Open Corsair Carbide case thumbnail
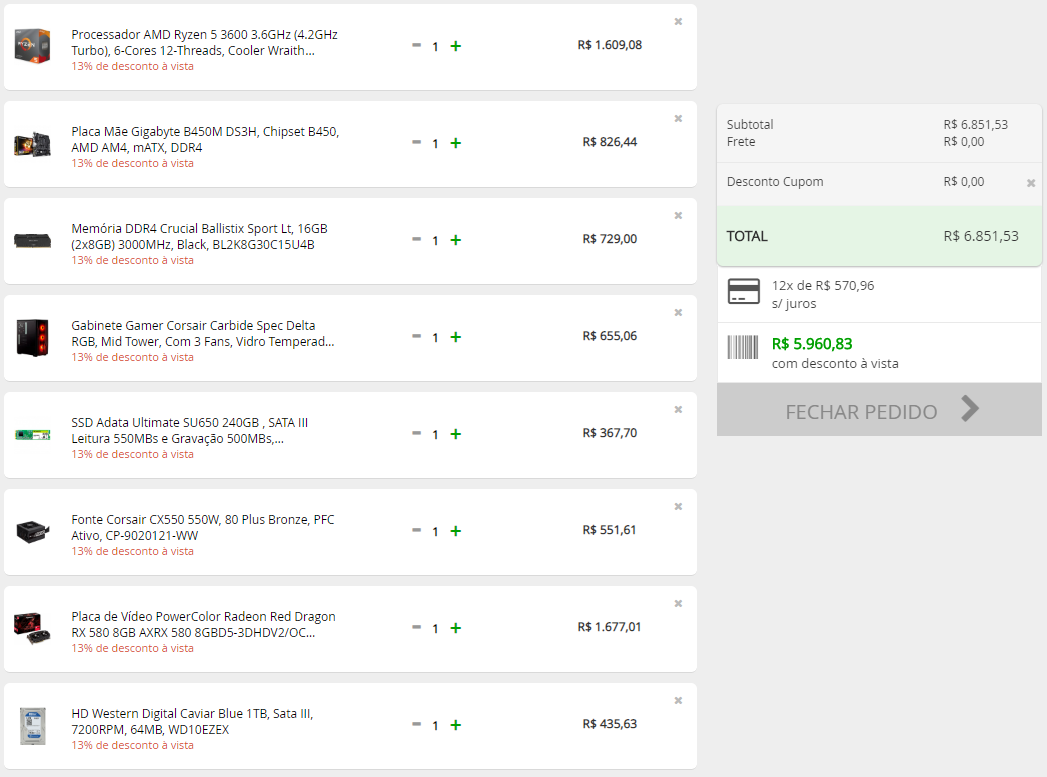 click(33, 337)
